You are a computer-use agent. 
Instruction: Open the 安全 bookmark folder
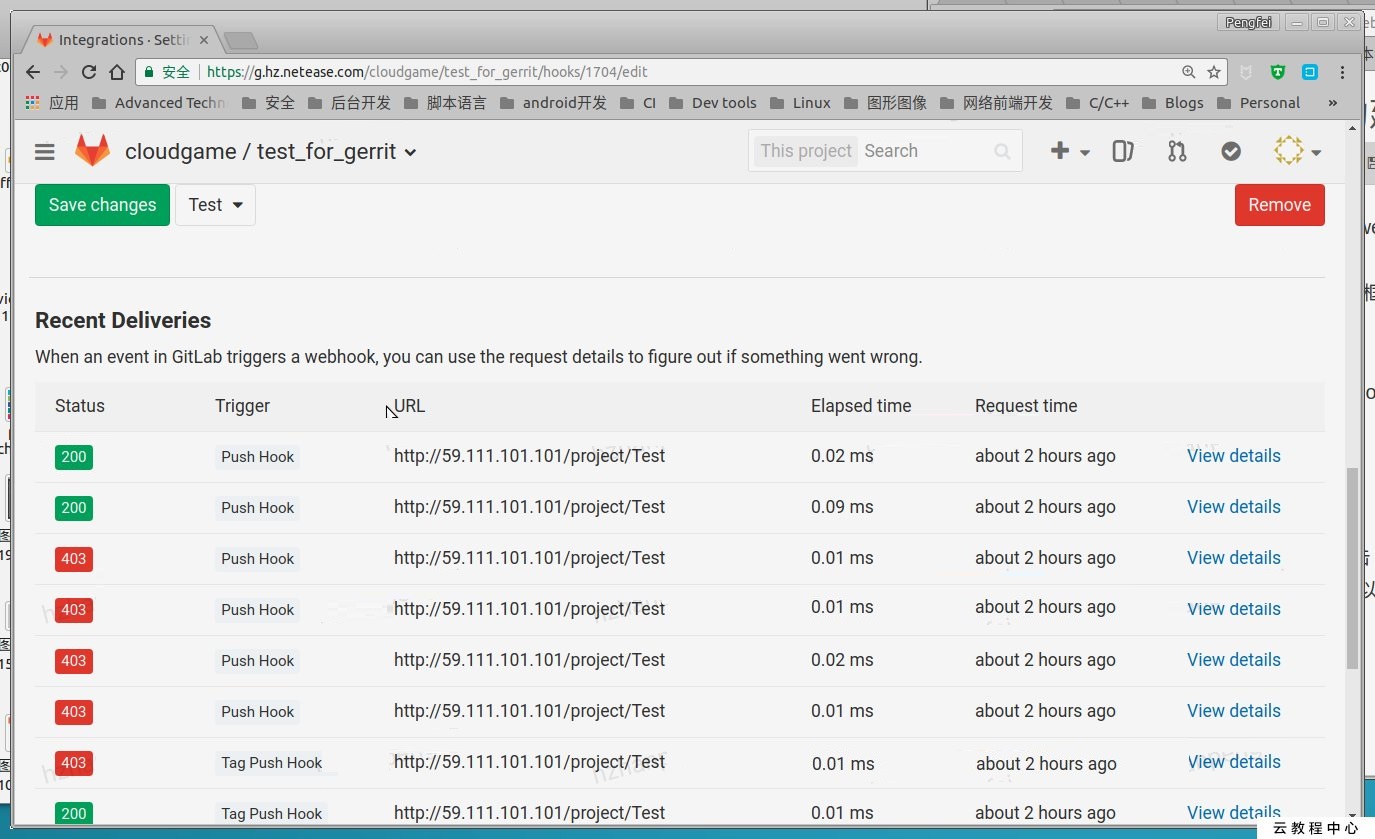268,102
